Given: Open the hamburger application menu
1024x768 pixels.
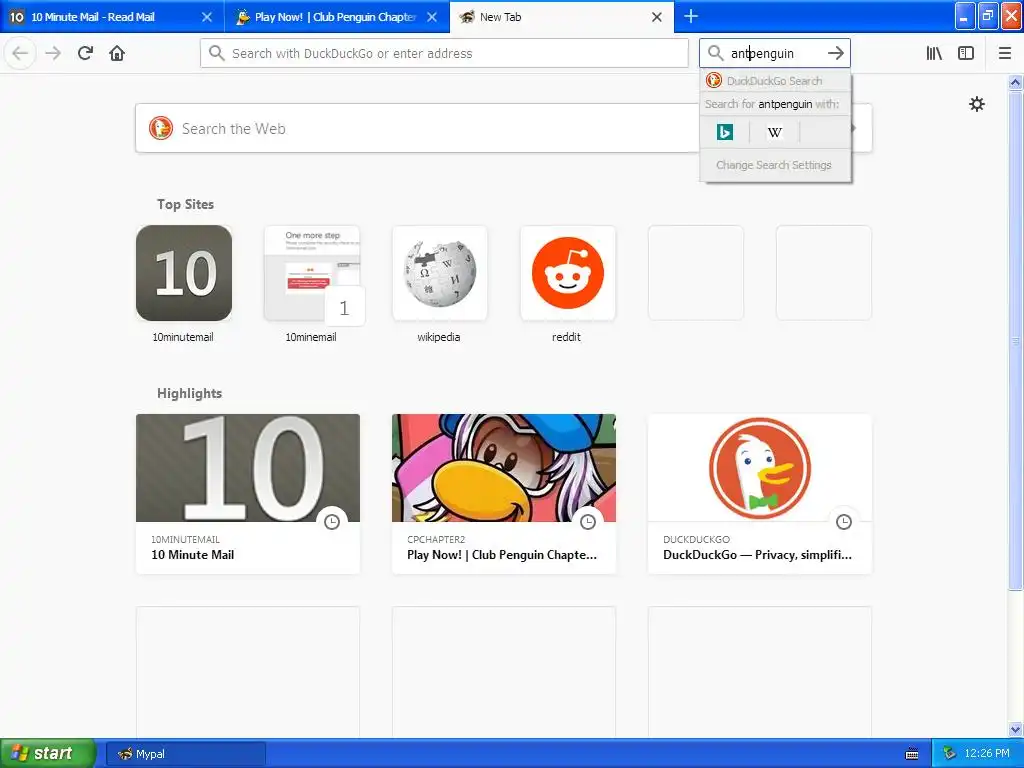Looking at the screenshot, I should [x=1004, y=53].
